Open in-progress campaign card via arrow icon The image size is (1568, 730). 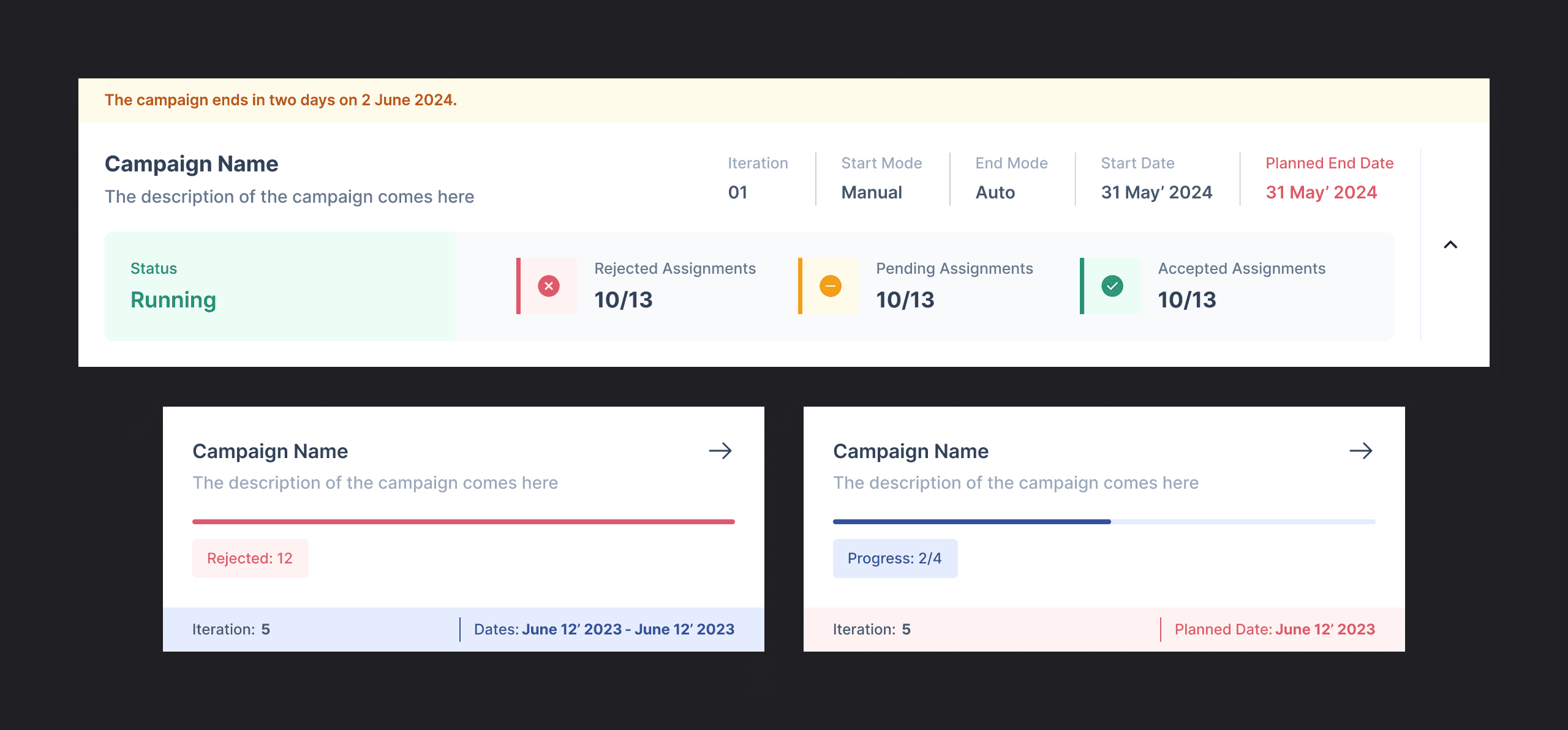(1361, 451)
